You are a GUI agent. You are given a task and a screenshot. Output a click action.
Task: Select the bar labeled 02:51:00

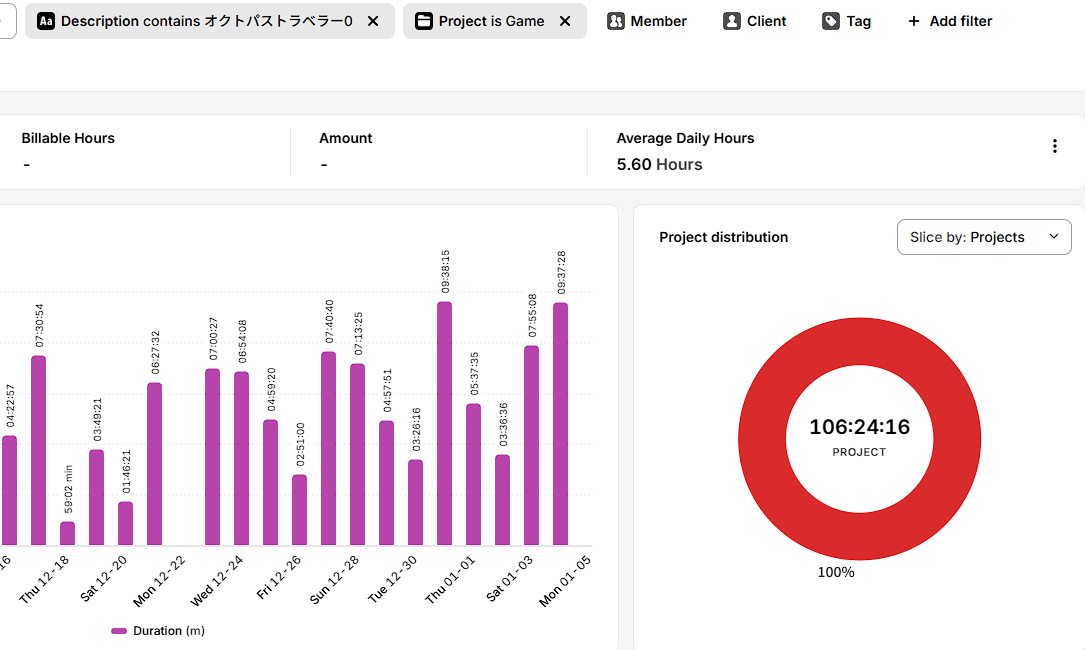coord(299,510)
